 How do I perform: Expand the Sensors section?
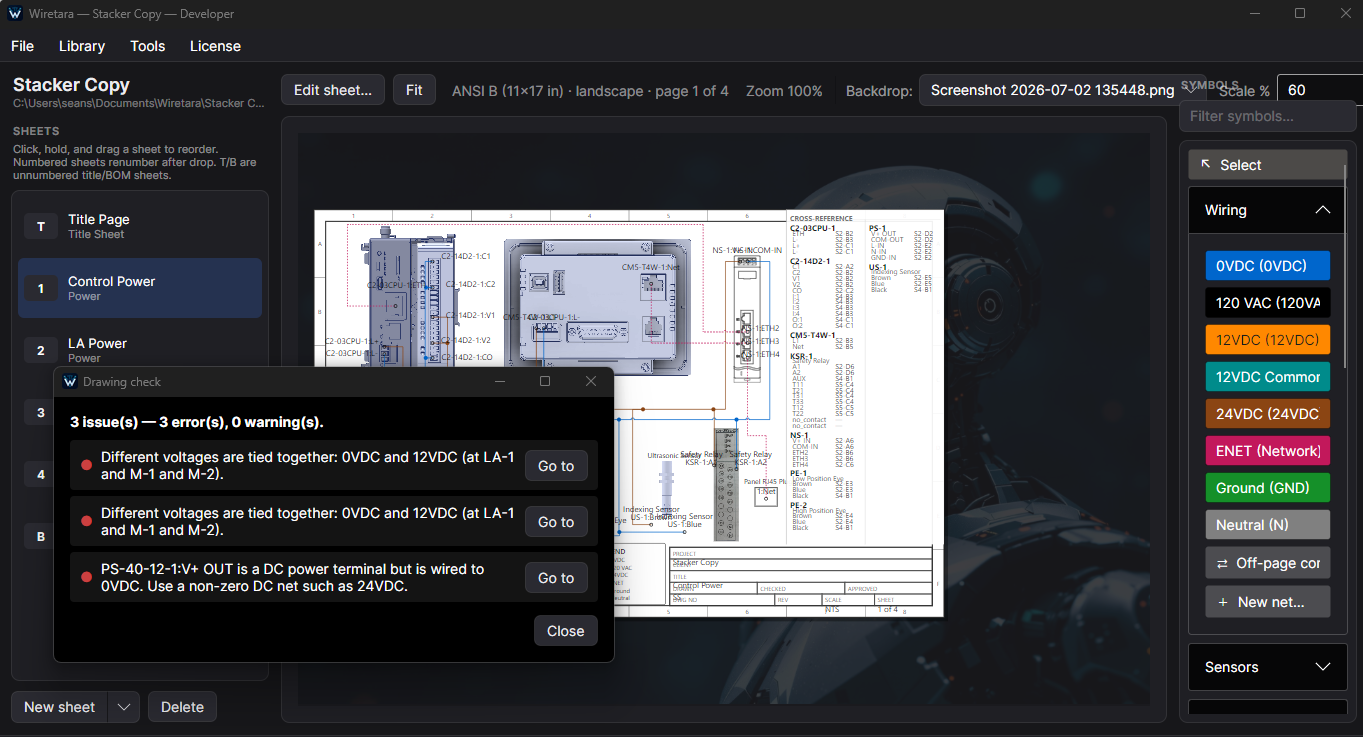1267,667
